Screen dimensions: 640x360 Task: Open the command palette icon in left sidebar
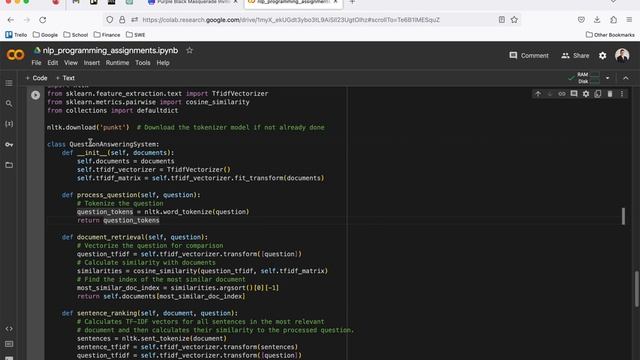click(9, 344)
